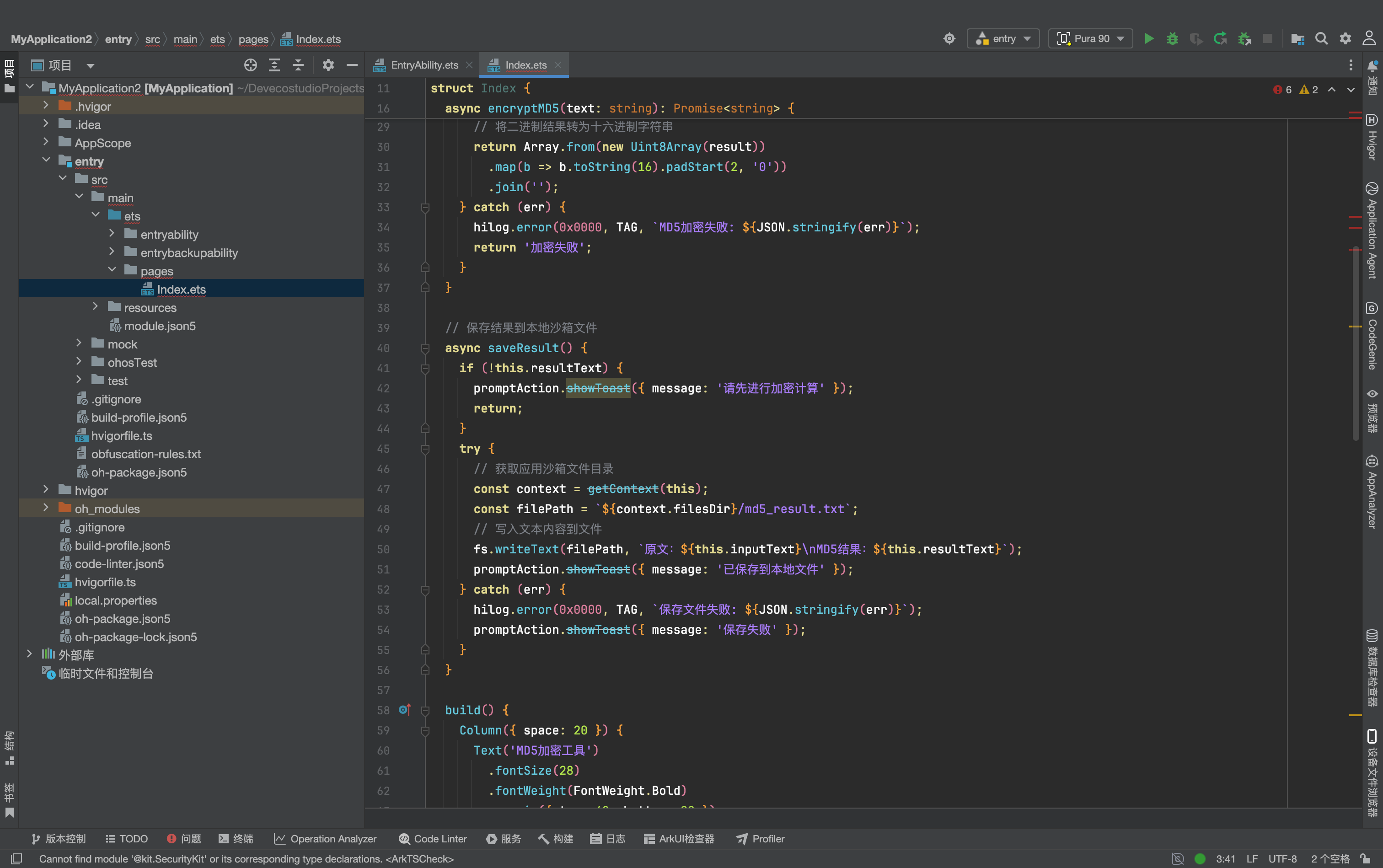Open the Profiler tool window tab
Viewport: 1383px width, 868px height.
[x=760, y=839]
